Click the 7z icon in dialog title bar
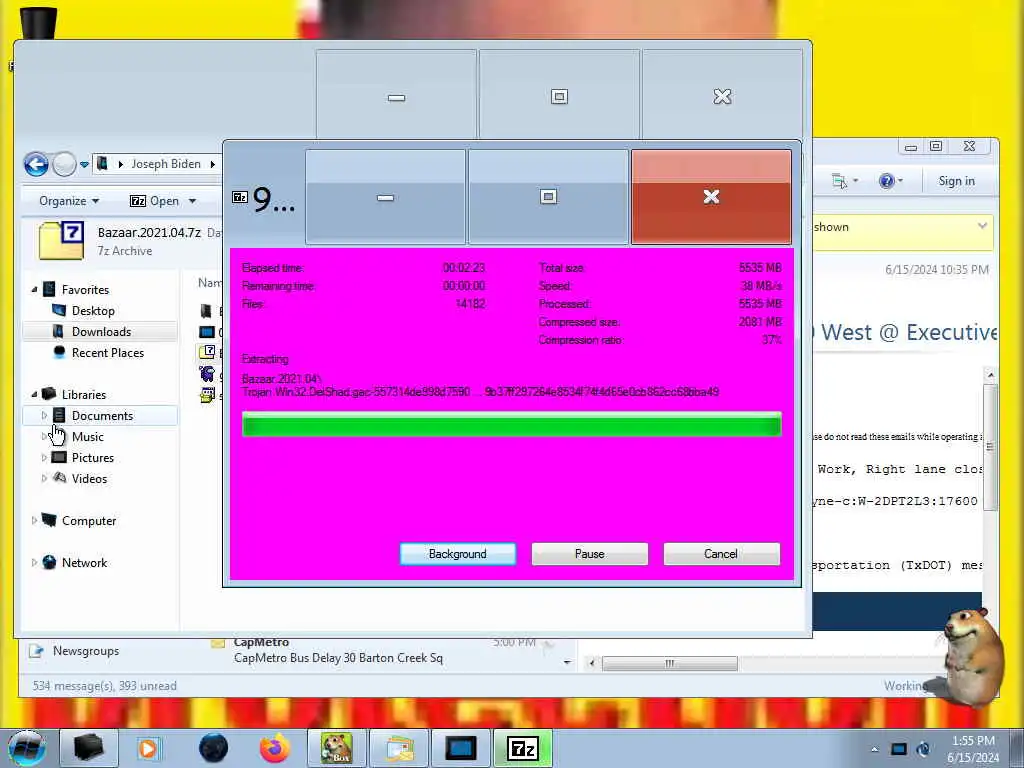The image size is (1024, 768). tap(240, 197)
